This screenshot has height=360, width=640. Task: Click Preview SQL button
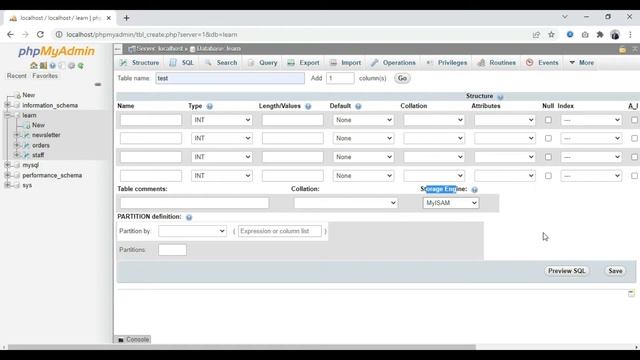(567, 271)
